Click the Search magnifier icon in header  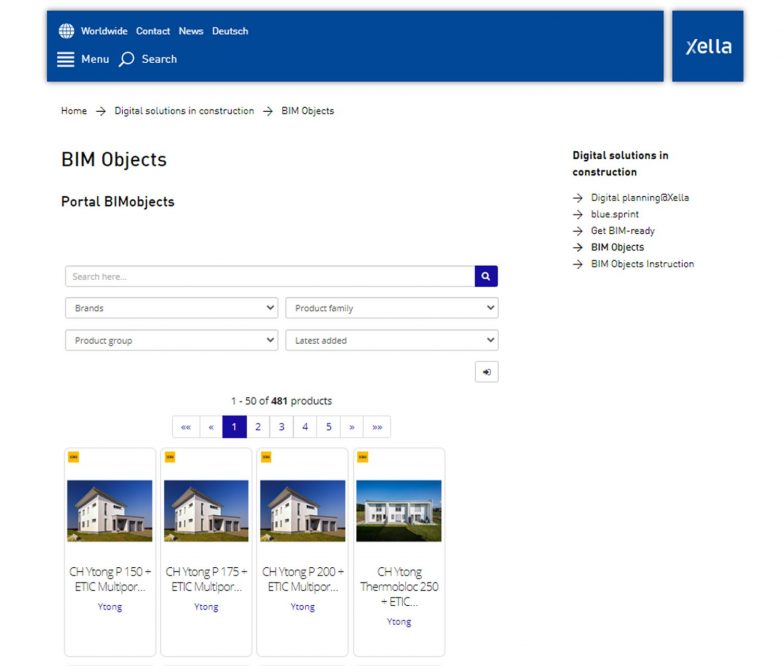127,59
